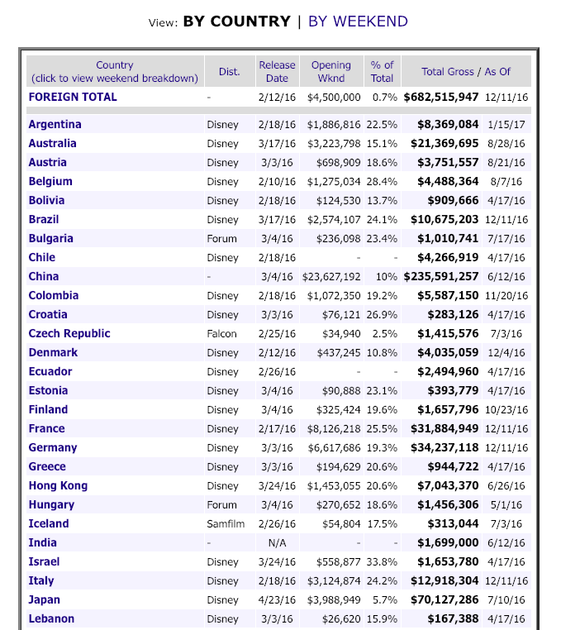Open the Czech Republic link
Image resolution: width=580 pixels, height=630 pixels.
pyautogui.click(x=69, y=333)
